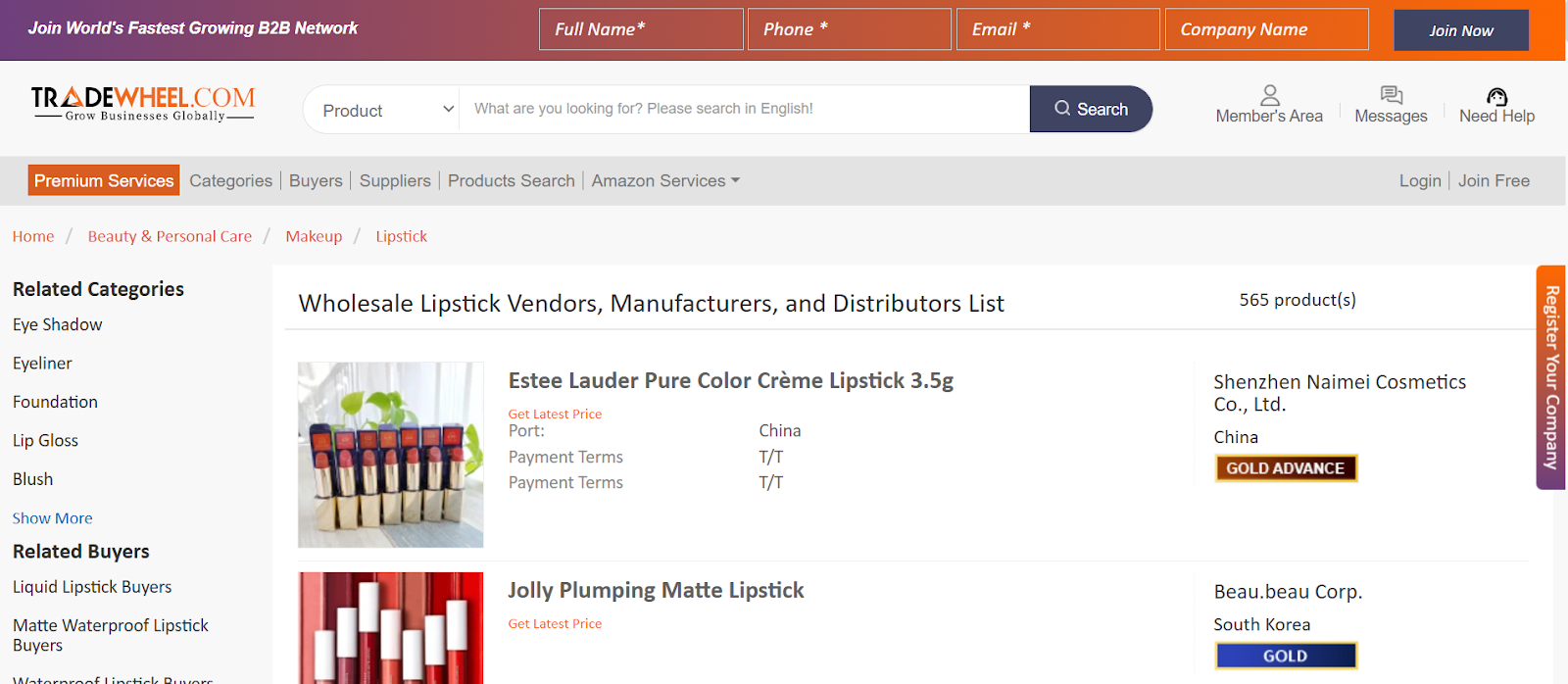Image resolution: width=1568 pixels, height=684 pixels.
Task: Select the Eye Shadow related category
Action: click(58, 324)
